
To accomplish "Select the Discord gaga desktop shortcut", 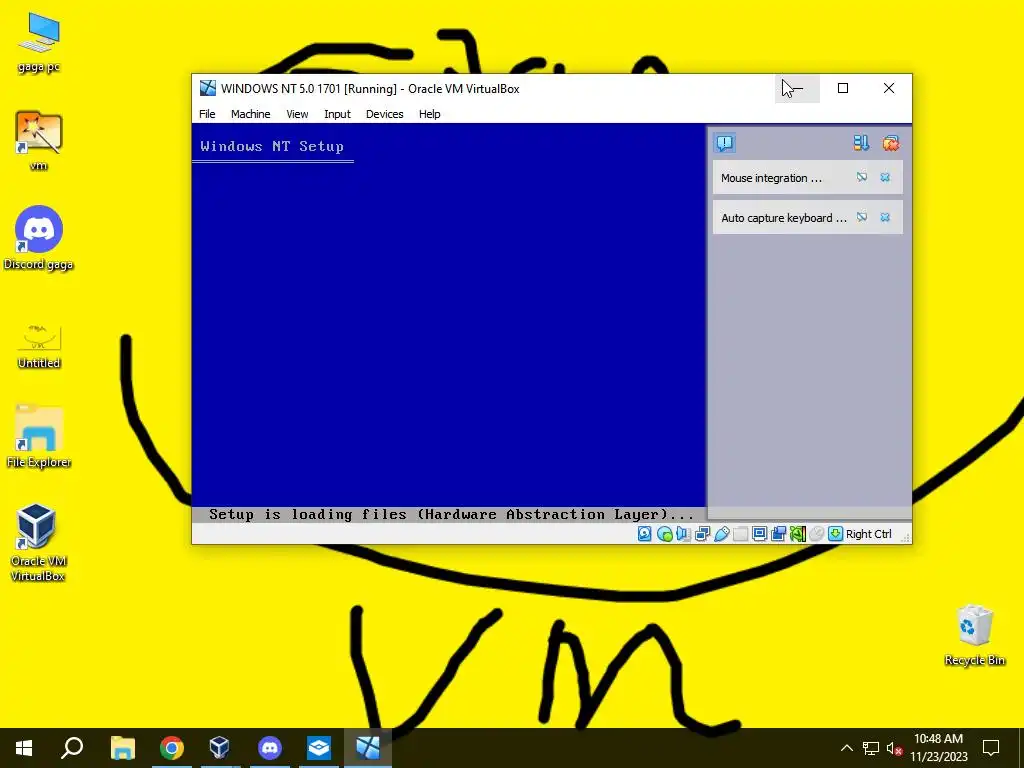I will (39, 238).
